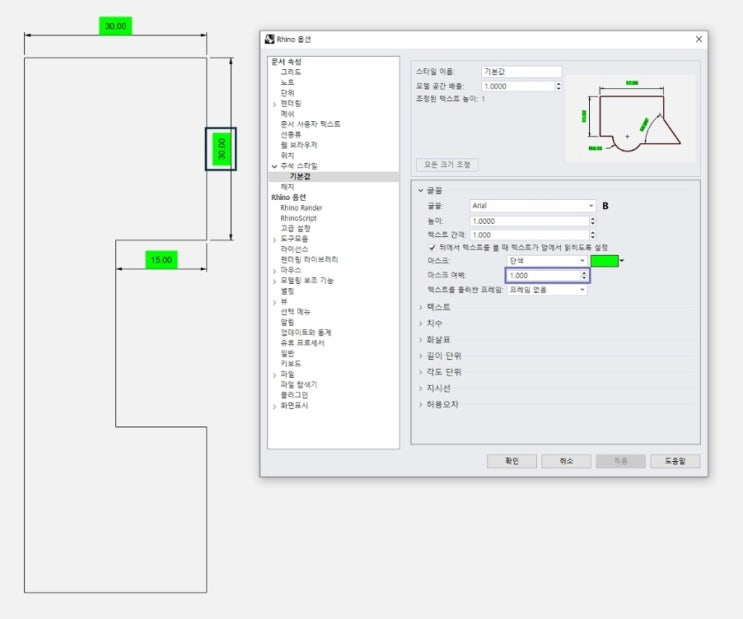Select 문서 속성 in the tree
Image resolution: width=743 pixels, height=619 pixels.
[286, 62]
